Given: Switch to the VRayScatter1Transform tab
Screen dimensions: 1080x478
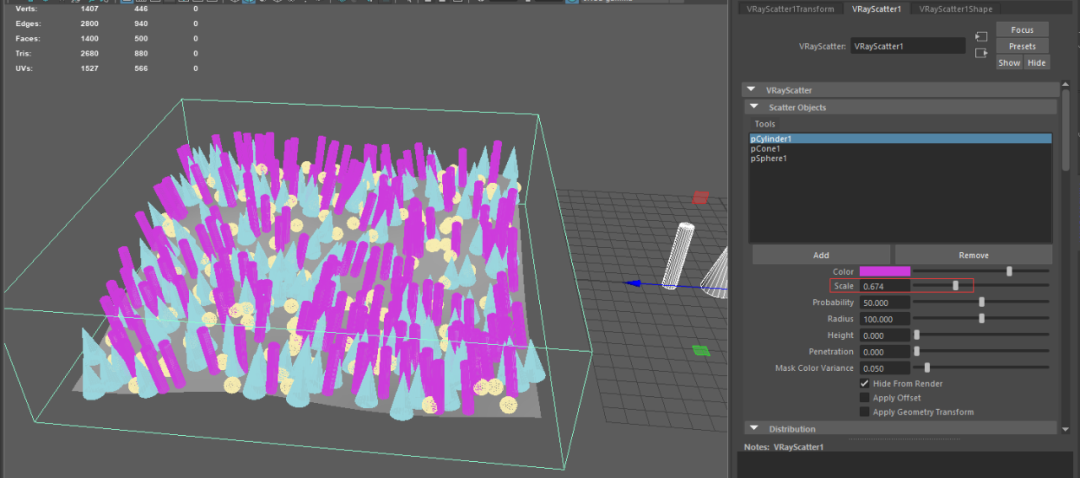Looking at the screenshot, I should pyautogui.click(x=790, y=9).
